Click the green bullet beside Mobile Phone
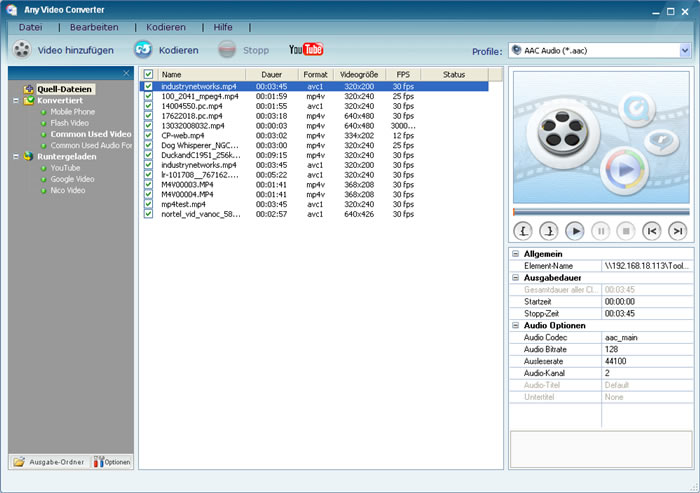 point(43,112)
